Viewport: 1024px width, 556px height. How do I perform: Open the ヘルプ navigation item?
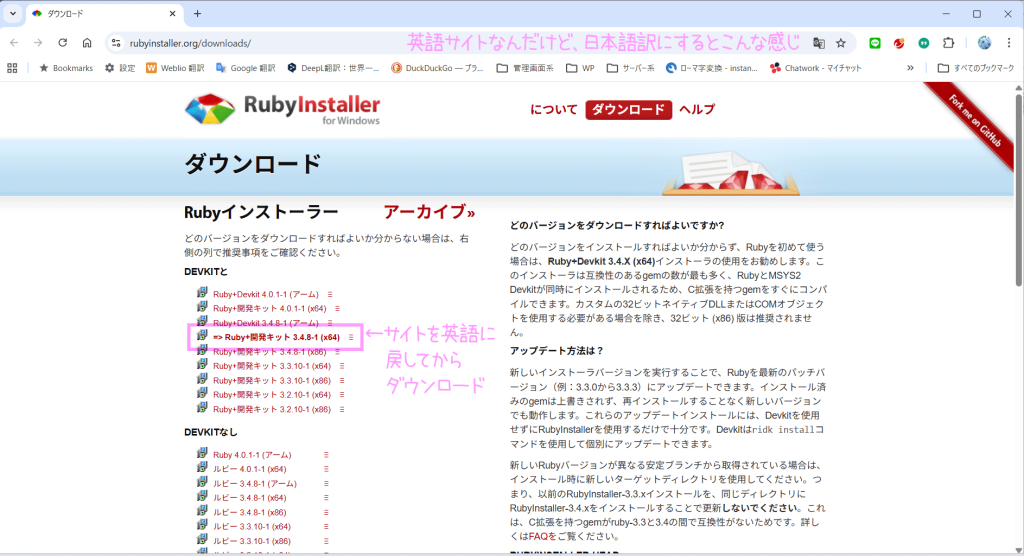click(697, 110)
